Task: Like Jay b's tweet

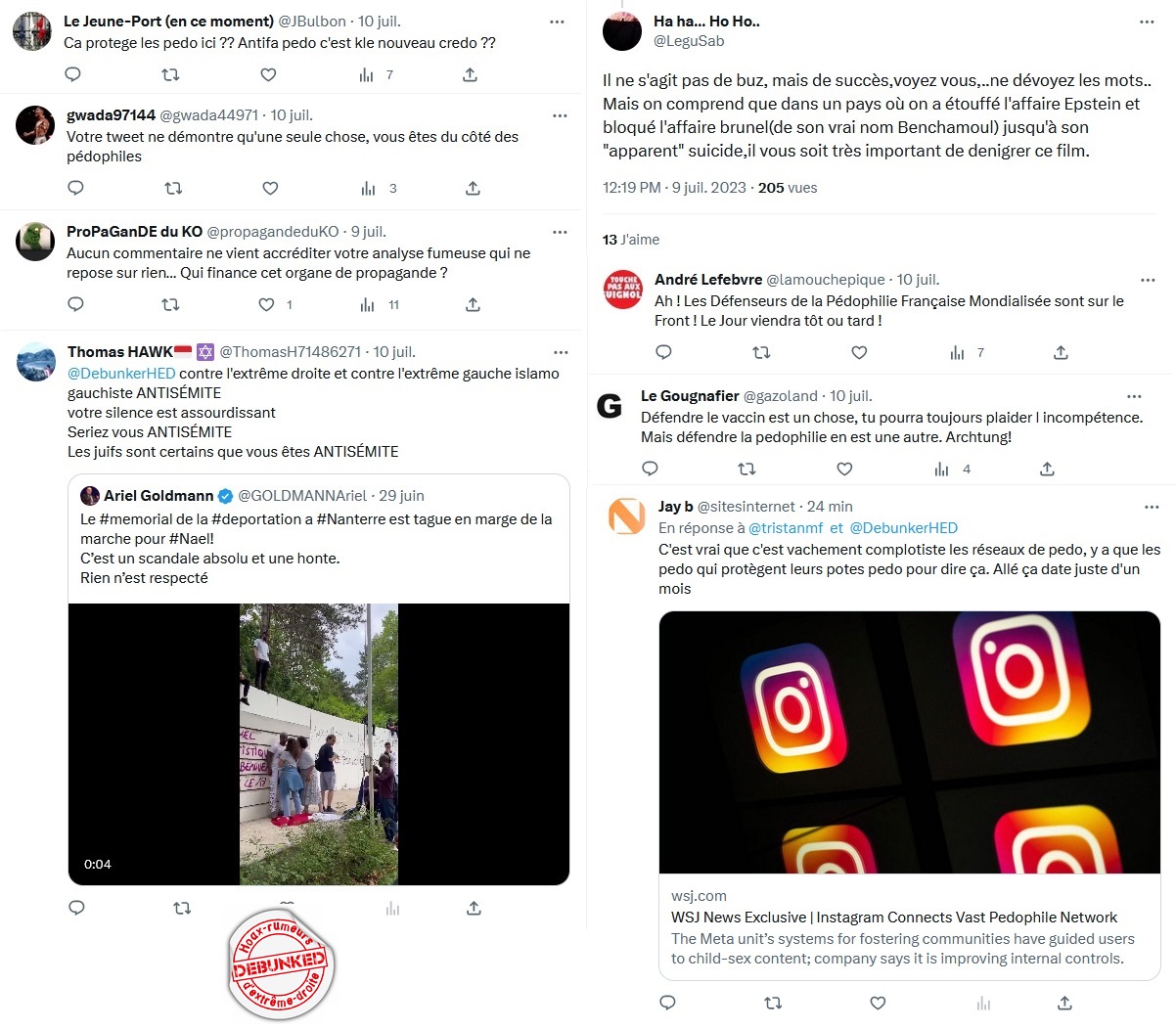Action: pos(878,1003)
